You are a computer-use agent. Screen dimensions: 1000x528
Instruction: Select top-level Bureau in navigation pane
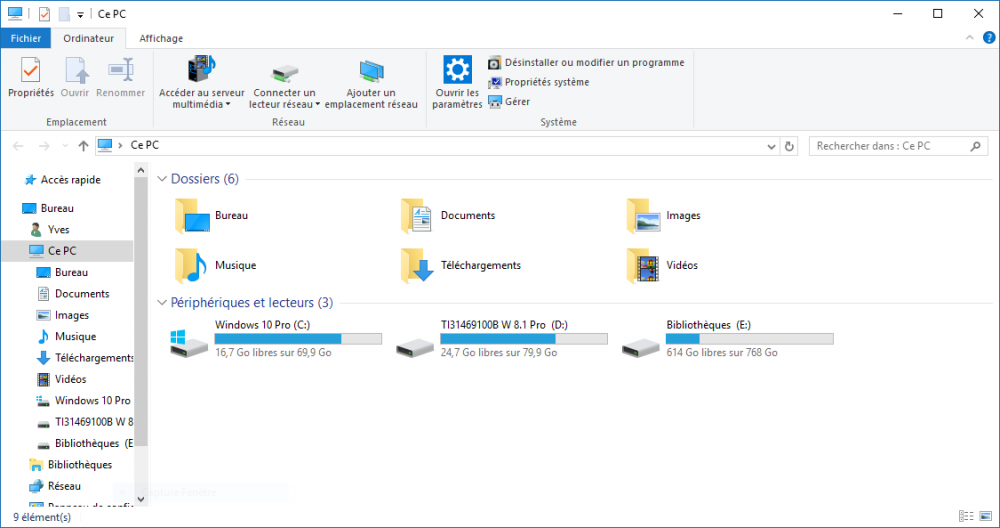pyautogui.click(x=48, y=208)
